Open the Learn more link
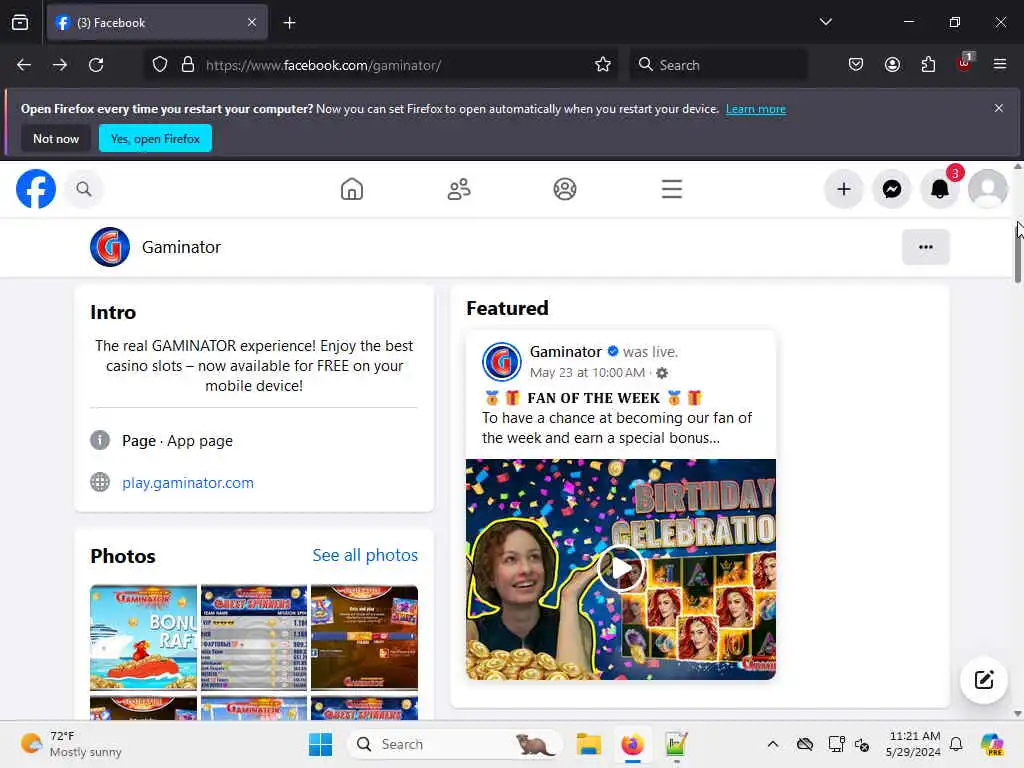This screenshot has height=768, width=1024. (756, 109)
